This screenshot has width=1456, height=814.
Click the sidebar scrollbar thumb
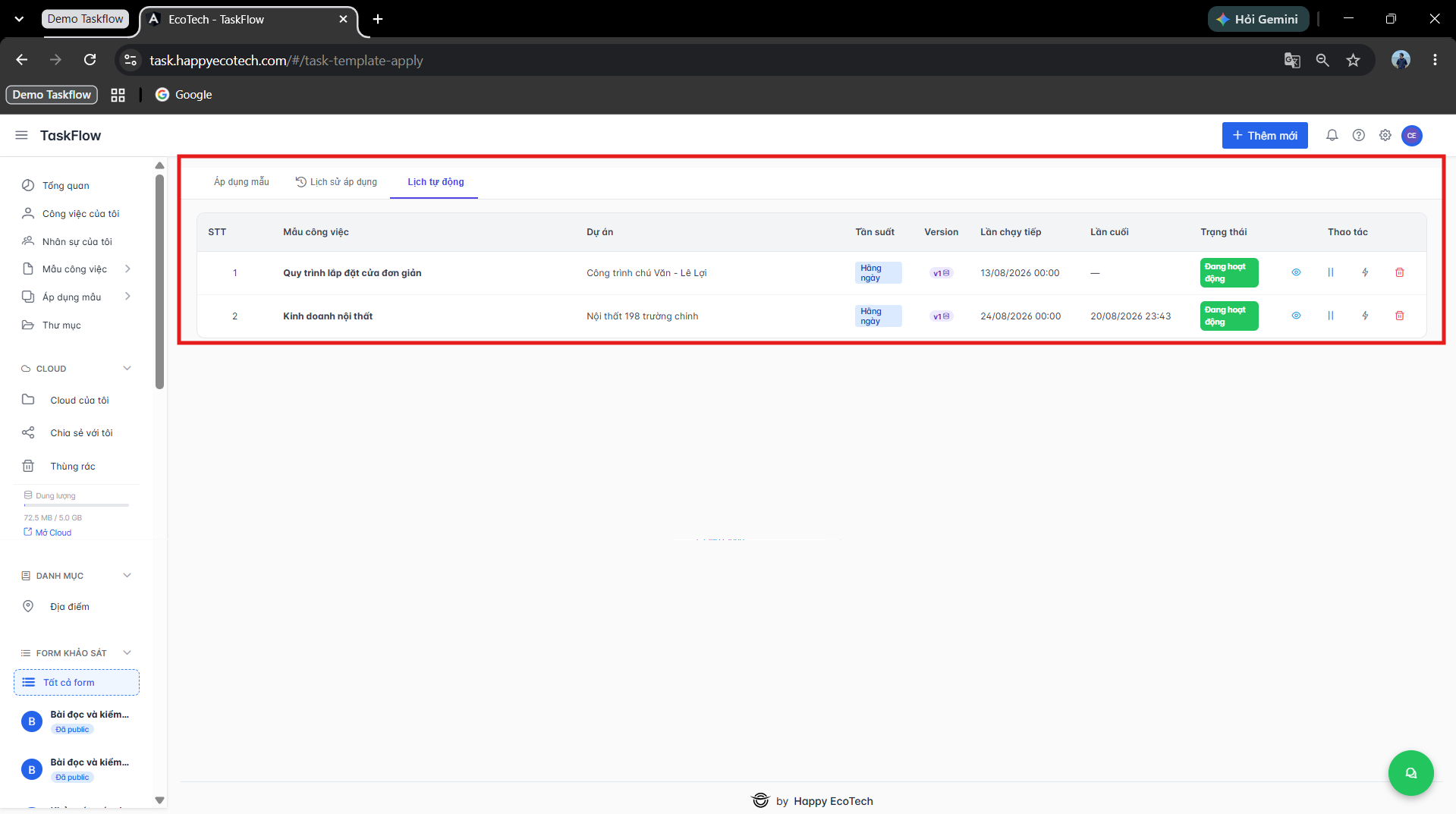pos(159,281)
